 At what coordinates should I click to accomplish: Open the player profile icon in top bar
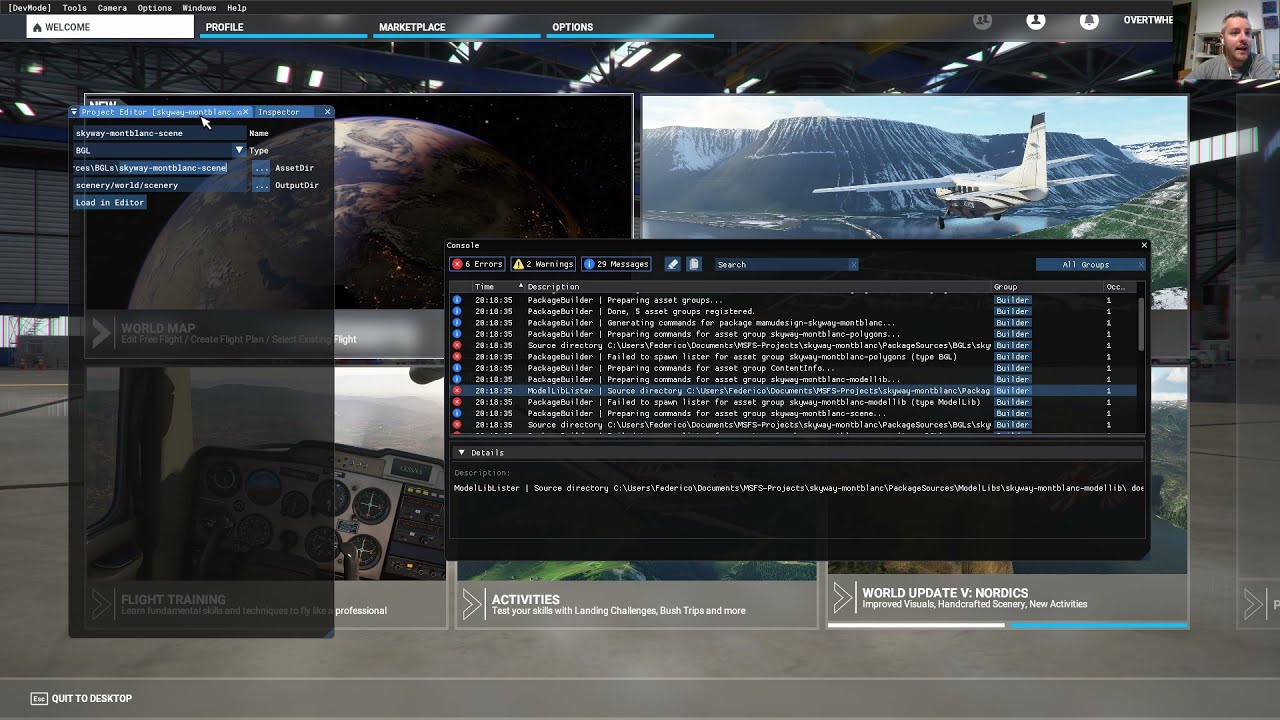[x=1036, y=21]
